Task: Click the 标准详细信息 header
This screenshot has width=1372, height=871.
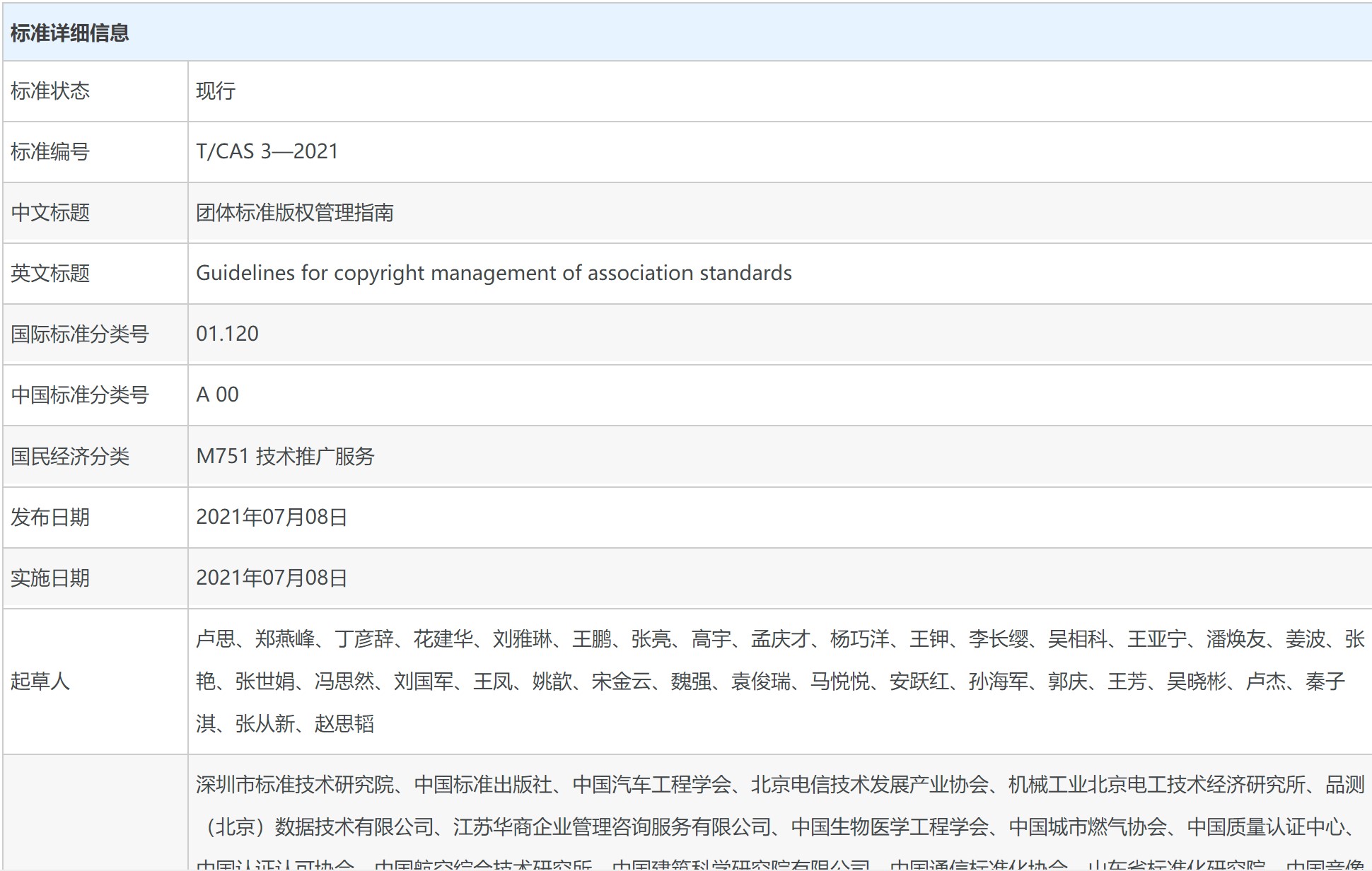Action: click(69, 33)
